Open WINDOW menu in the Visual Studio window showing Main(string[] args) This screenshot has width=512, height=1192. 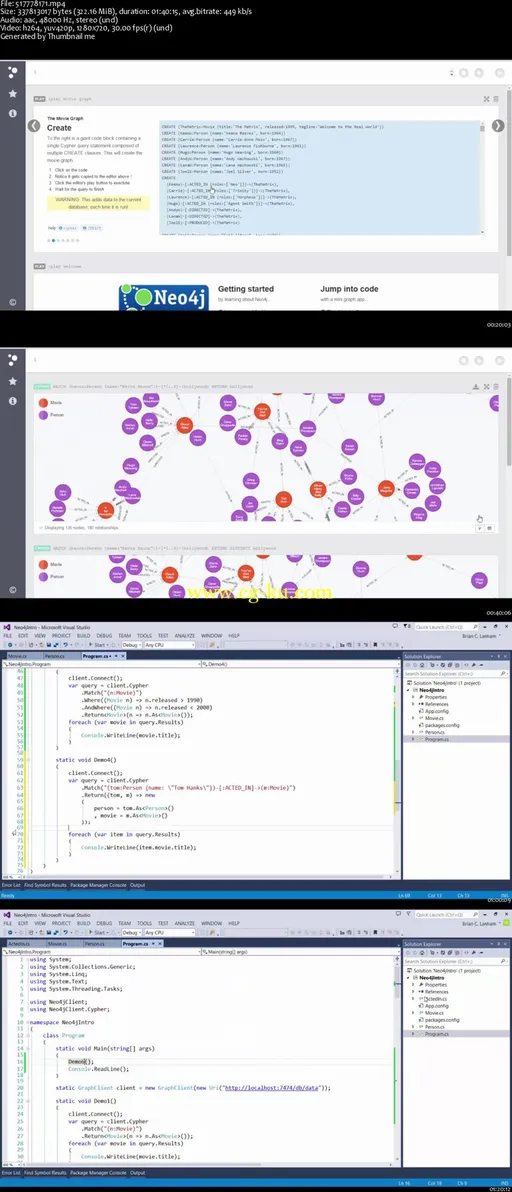coord(212,923)
